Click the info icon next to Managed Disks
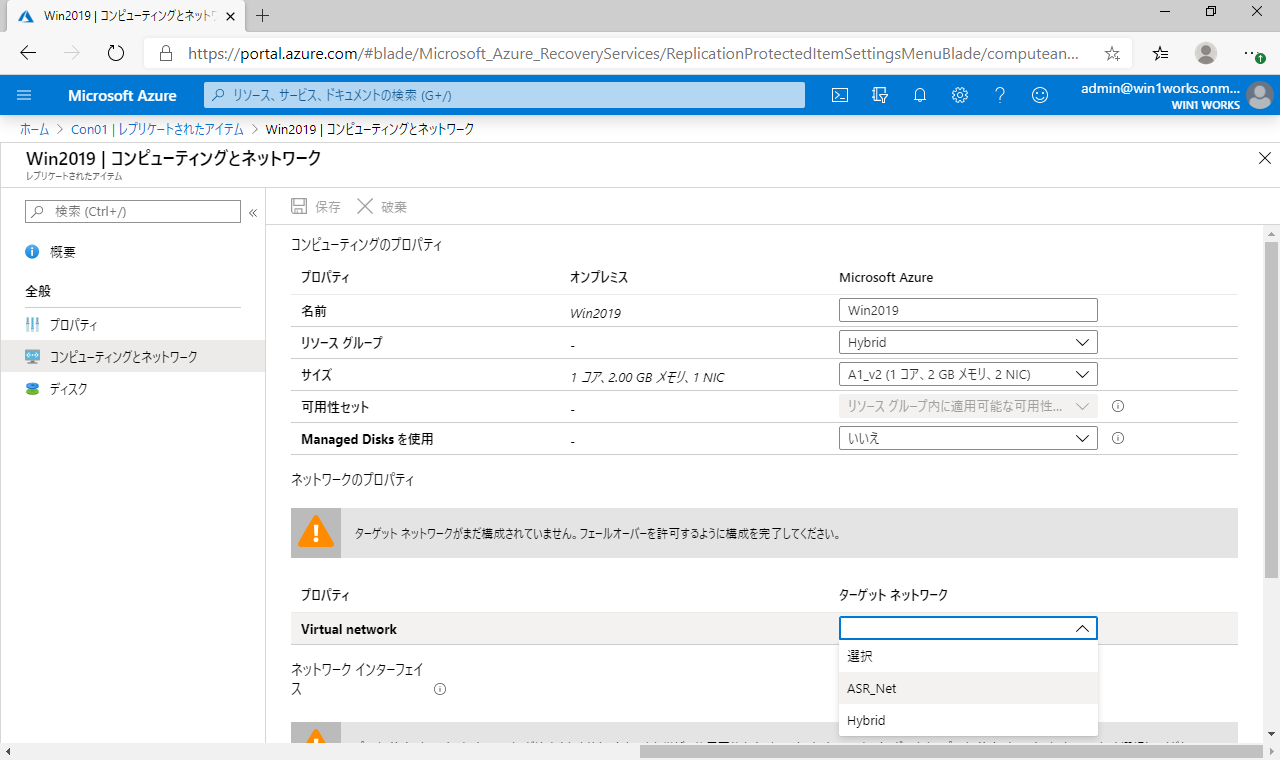Image resolution: width=1280 pixels, height=760 pixels. [x=1119, y=438]
